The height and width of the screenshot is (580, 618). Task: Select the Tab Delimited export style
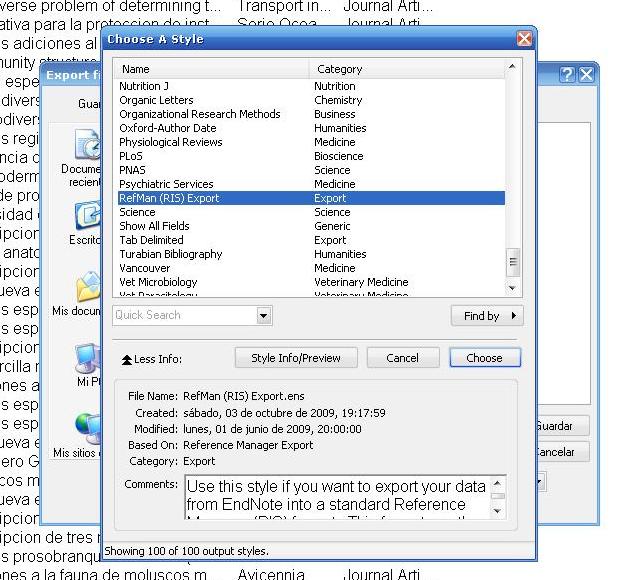(151, 240)
